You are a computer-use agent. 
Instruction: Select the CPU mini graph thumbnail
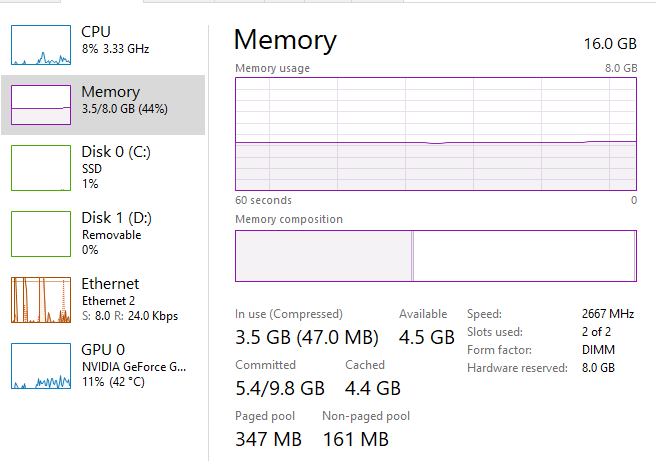41,45
